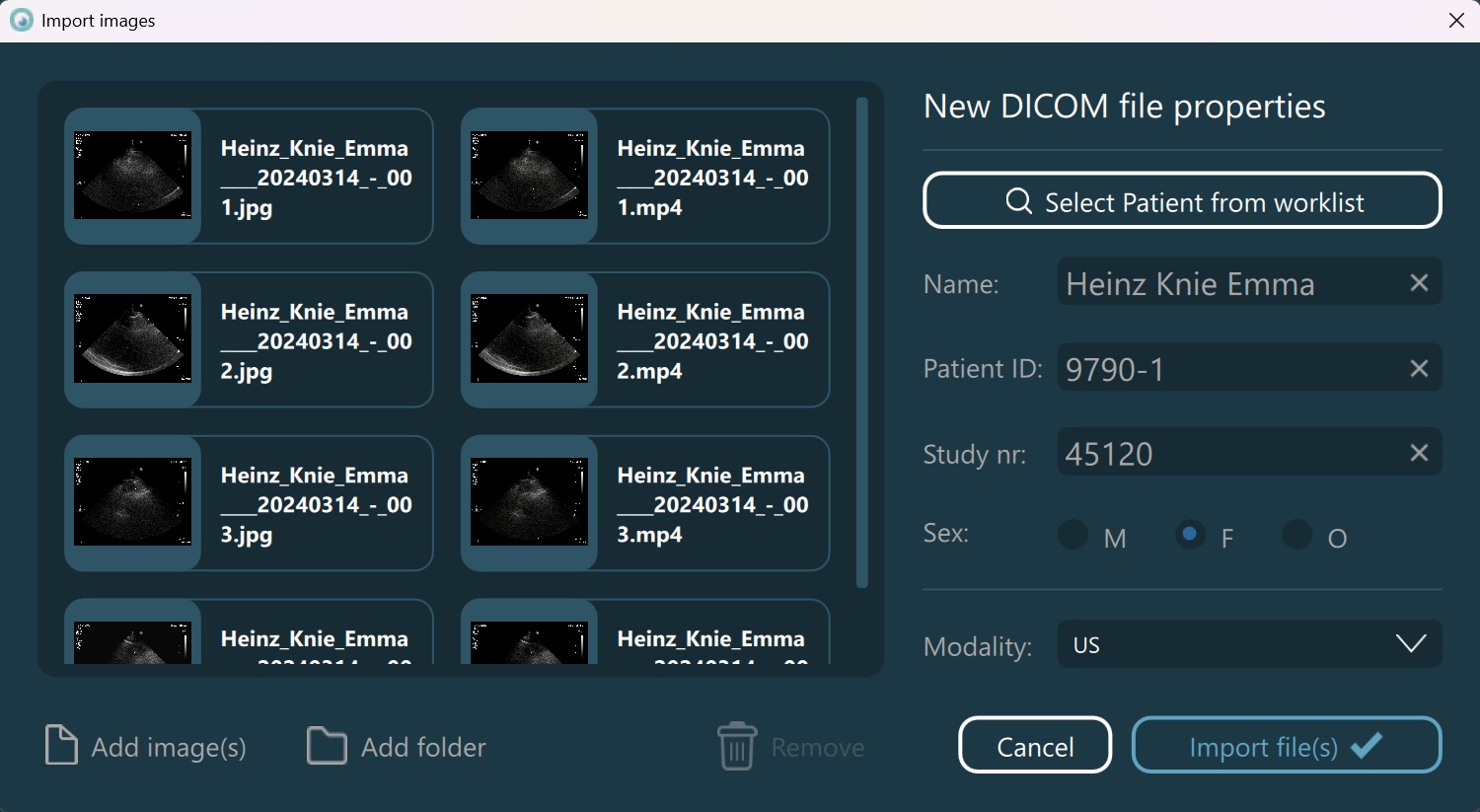
Task: Select the F sex radio button
Action: 1190,535
